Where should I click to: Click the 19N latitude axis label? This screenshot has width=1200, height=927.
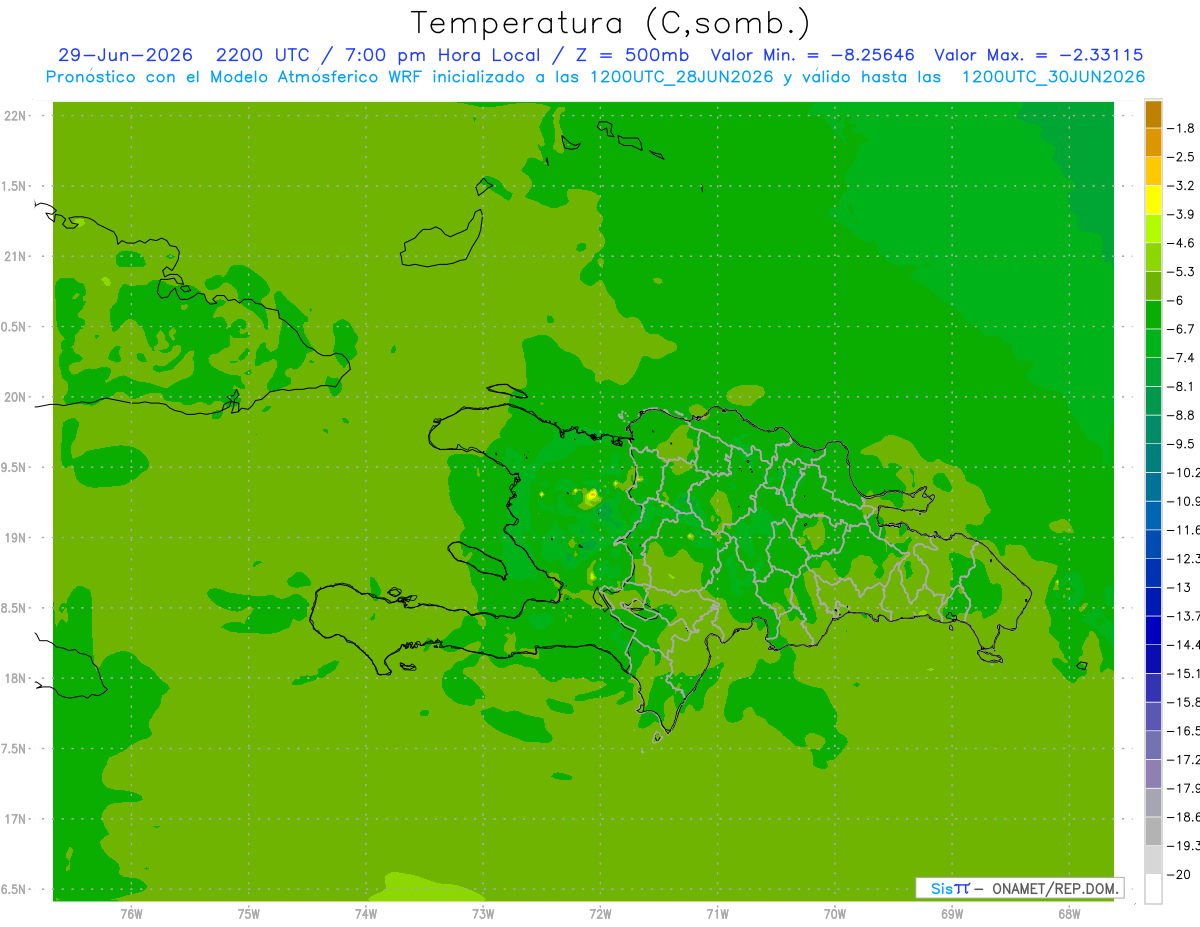[15, 538]
